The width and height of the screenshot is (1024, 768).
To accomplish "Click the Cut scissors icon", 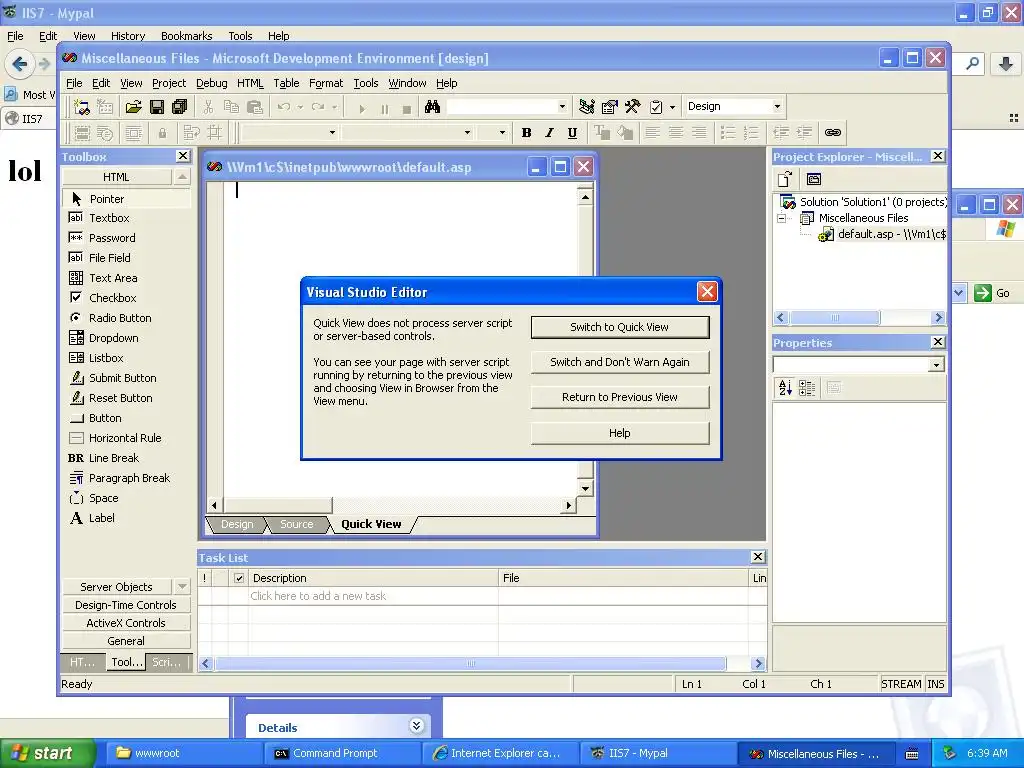I will (208, 107).
